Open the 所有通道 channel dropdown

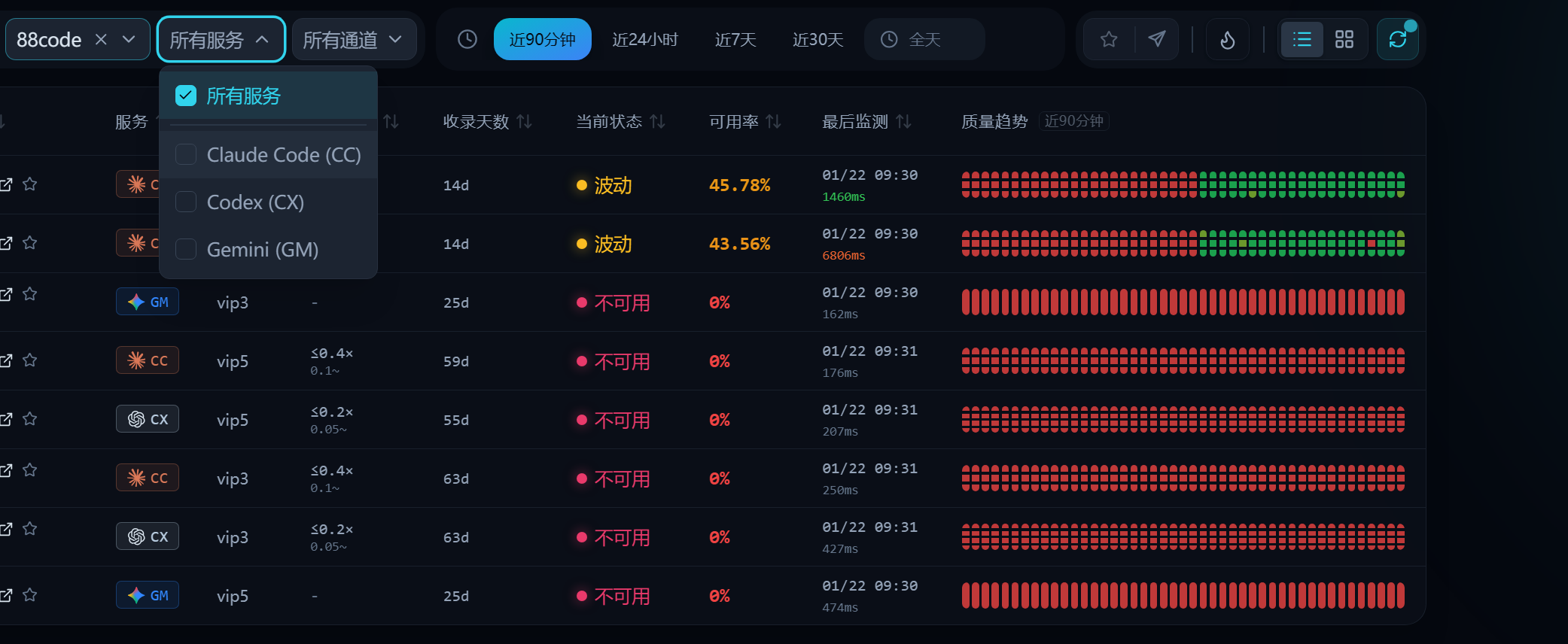click(x=354, y=39)
